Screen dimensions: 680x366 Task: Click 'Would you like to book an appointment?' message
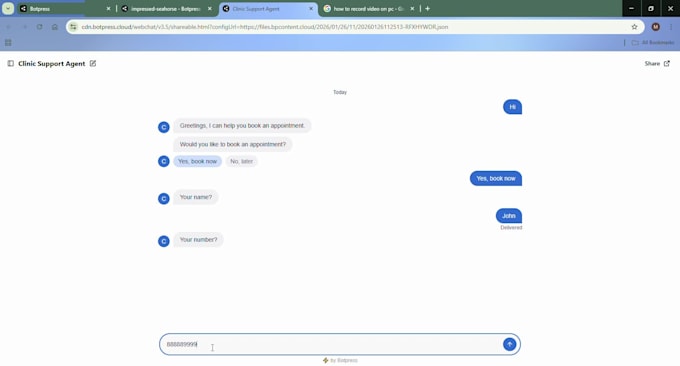click(x=233, y=144)
